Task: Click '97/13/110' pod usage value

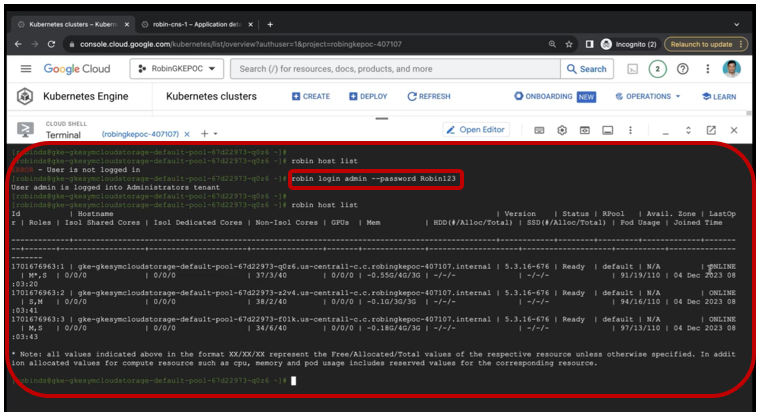Action: [640, 328]
